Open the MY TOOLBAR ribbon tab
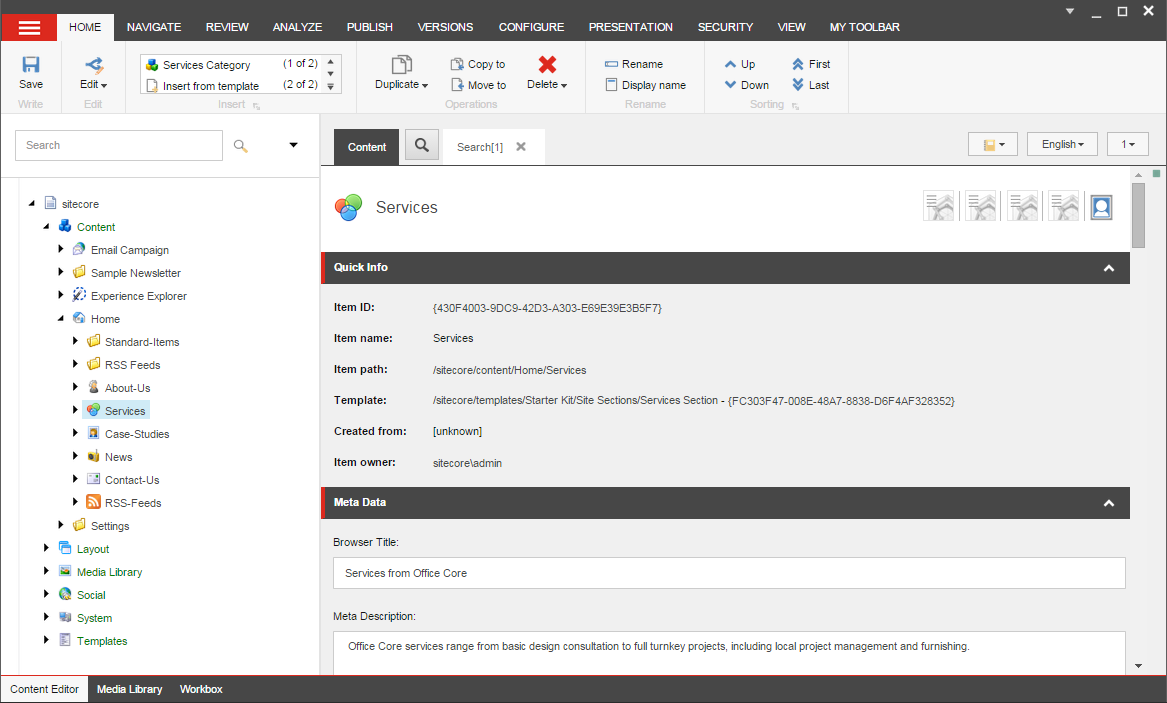 point(864,27)
